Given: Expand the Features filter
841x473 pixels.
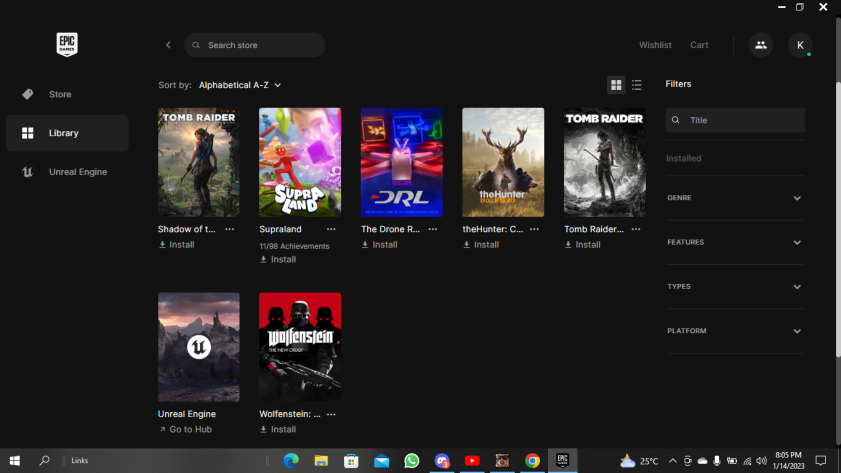Looking at the screenshot, I should coord(735,242).
